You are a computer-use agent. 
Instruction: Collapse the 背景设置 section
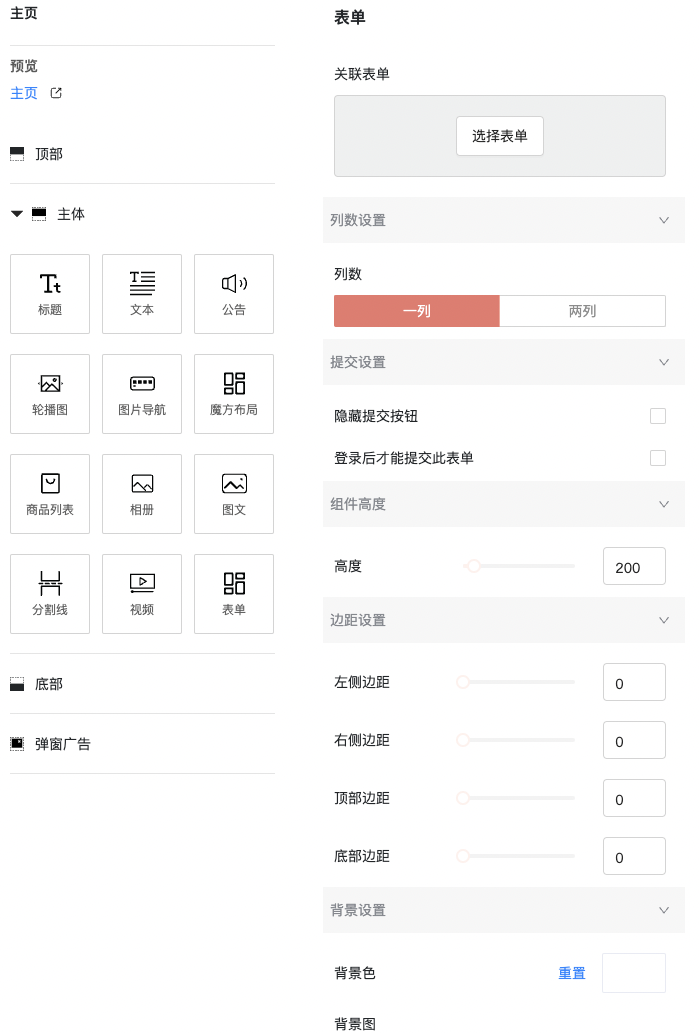[x=504, y=910]
